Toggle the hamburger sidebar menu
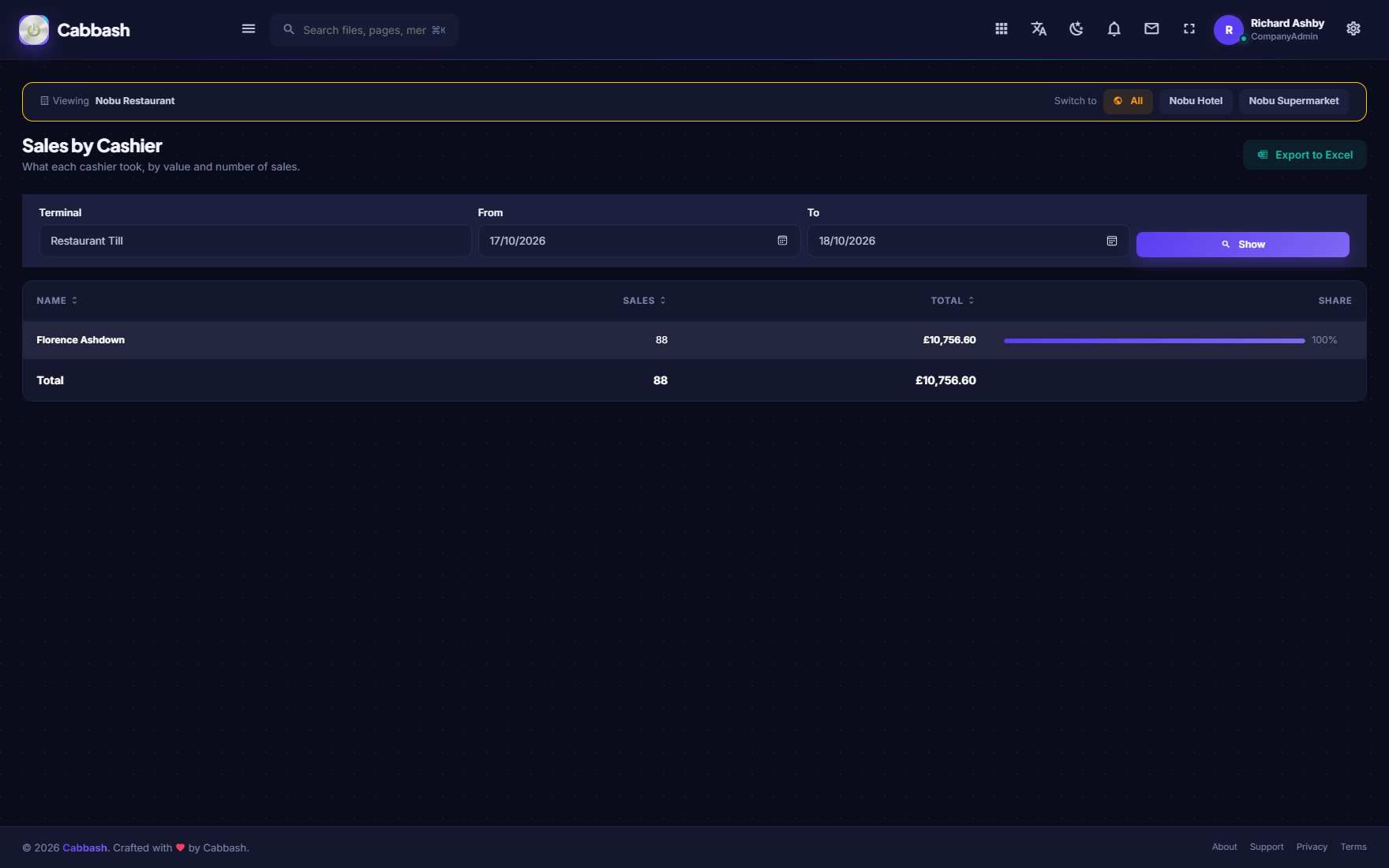 tap(249, 29)
